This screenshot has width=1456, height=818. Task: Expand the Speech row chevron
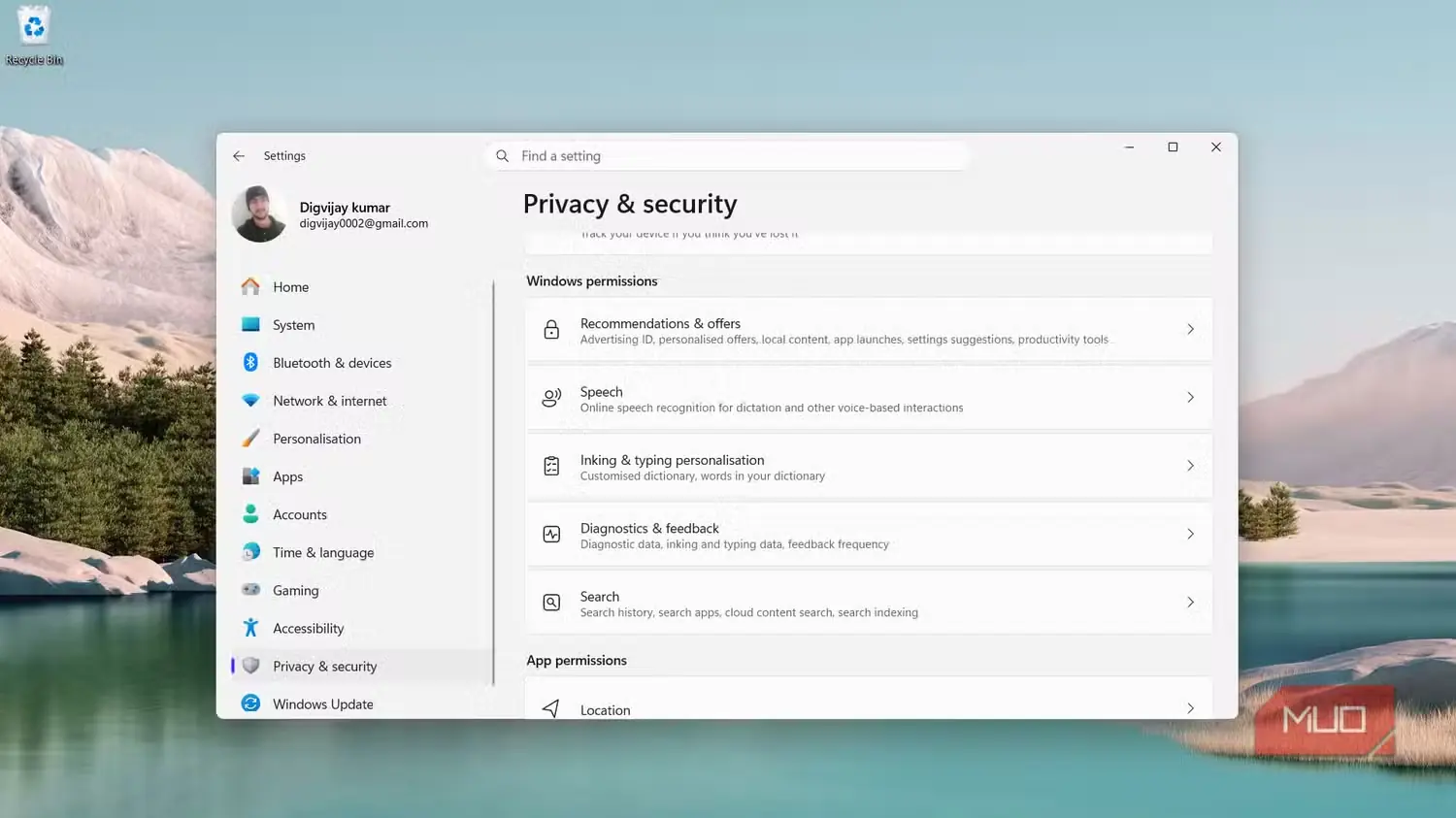pos(1190,397)
